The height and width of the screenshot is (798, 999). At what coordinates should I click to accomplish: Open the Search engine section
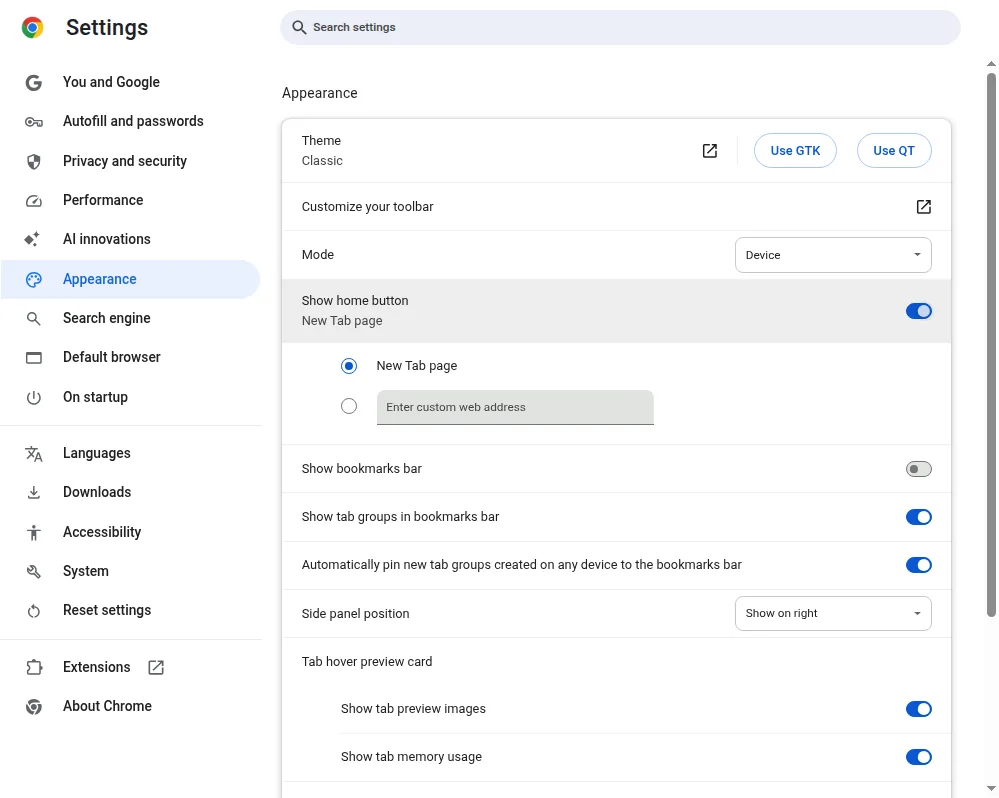130,318
